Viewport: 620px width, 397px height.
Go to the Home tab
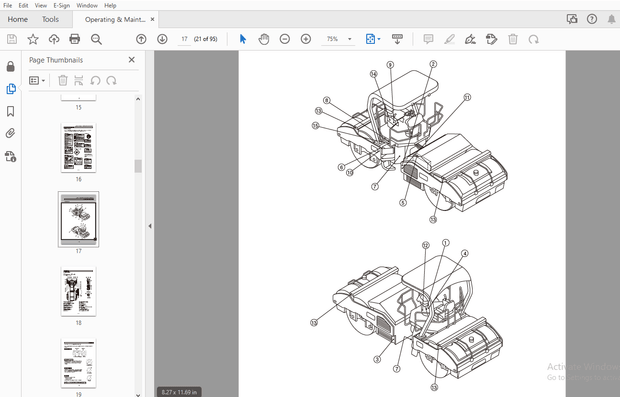pos(17,19)
